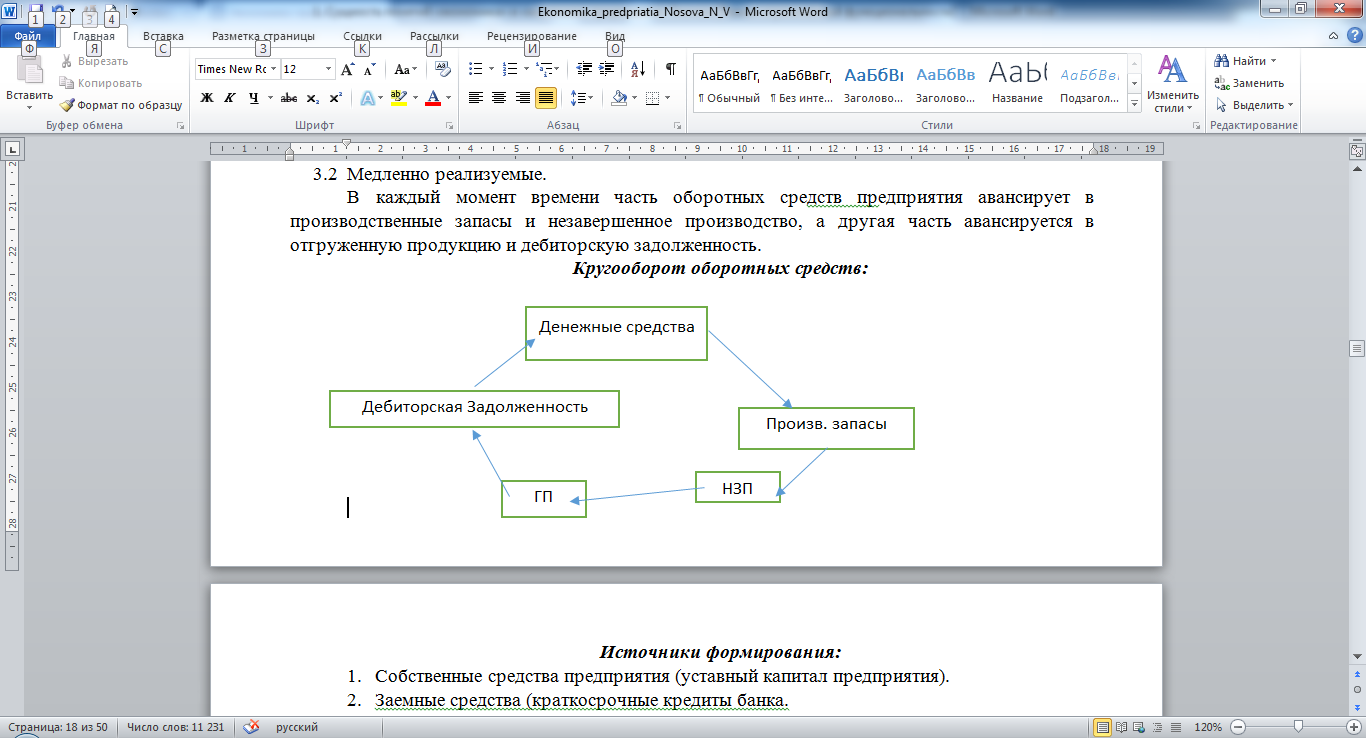
Task: Open Word help question mark icon
Action: coord(1355,36)
